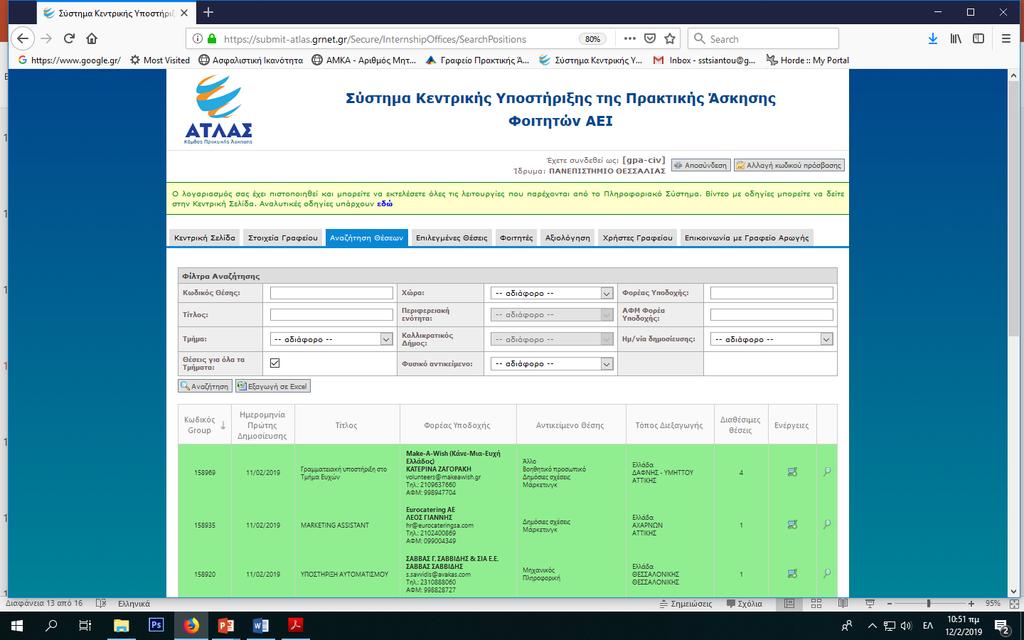Open the Στοιχεία Γραφείου tab
This screenshot has width=1024, height=640.
[x=283, y=238]
